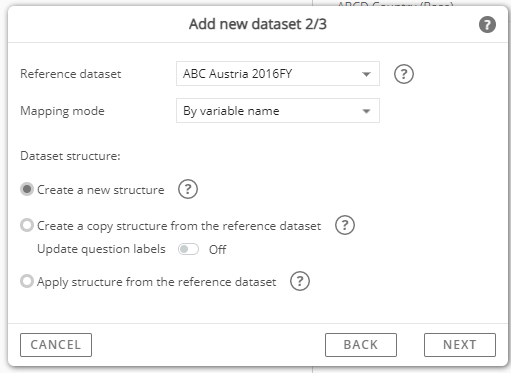This screenshot has height=373, width=511.
Task: Expand the Reference dataset dropdown arrow
Action: coord(366,74)
